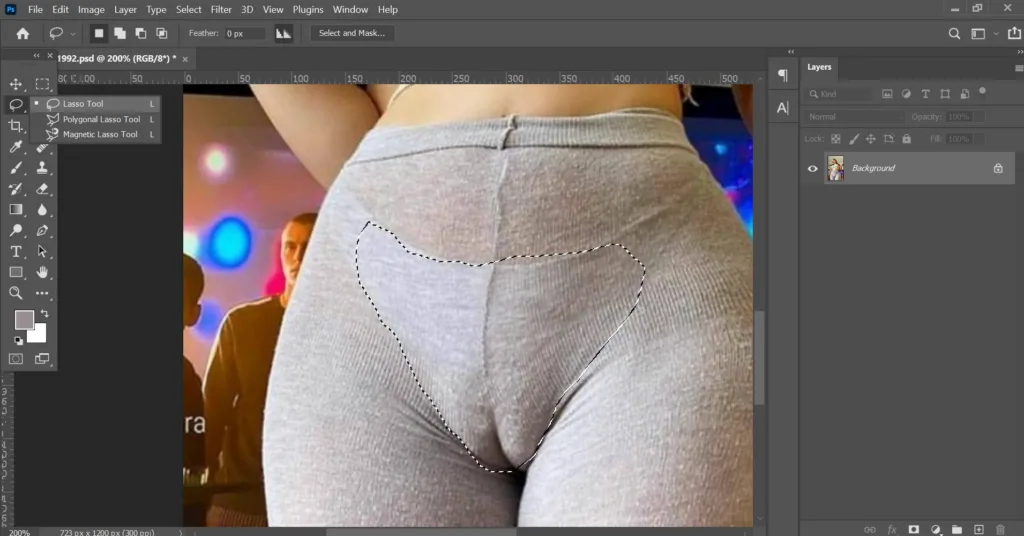Select the Zoom tool in toolbar
Image resolution: width=1024 pixels, height=536 pixels.
point(16,293)
